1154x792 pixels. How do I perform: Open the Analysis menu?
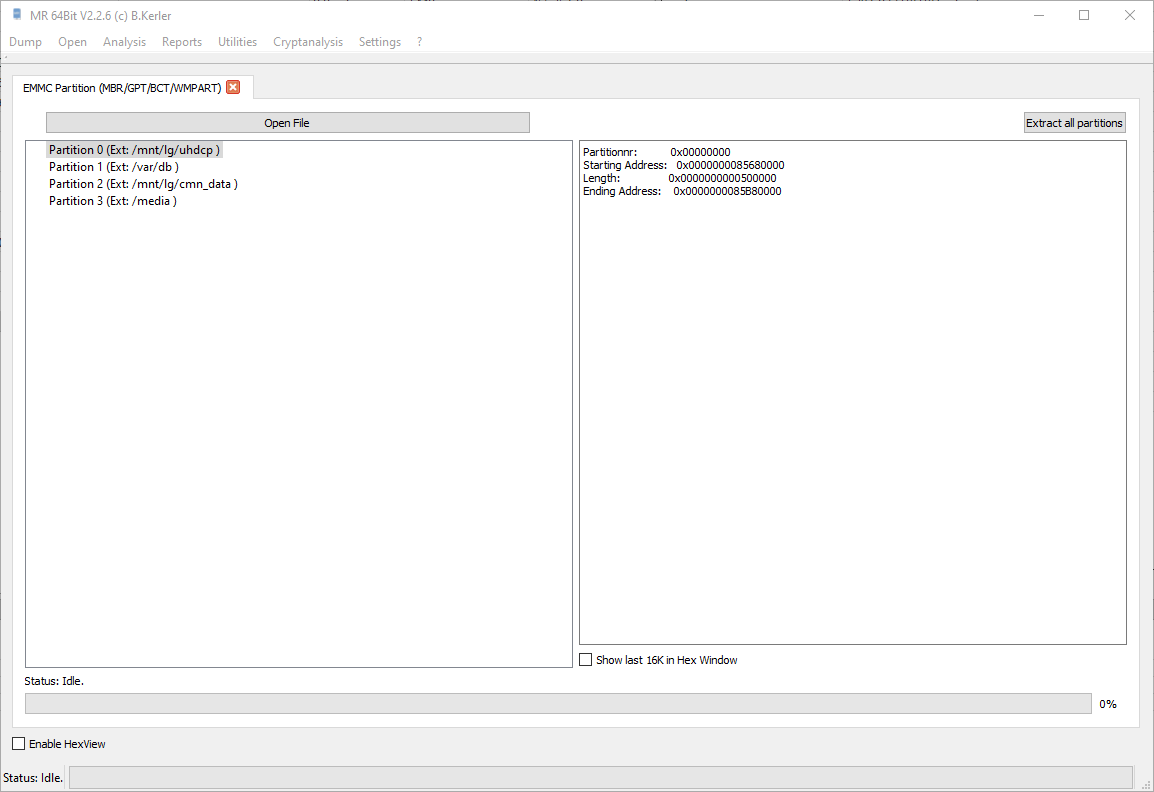click(x=124, y=42)
